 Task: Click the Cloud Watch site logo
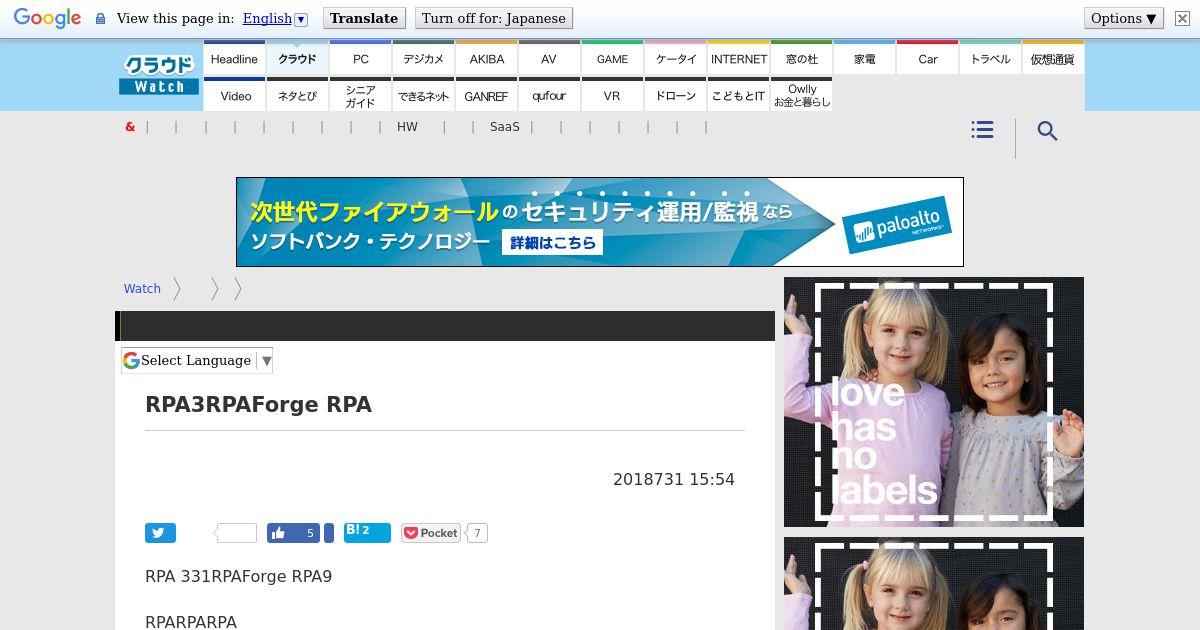(x=159, y=75)
